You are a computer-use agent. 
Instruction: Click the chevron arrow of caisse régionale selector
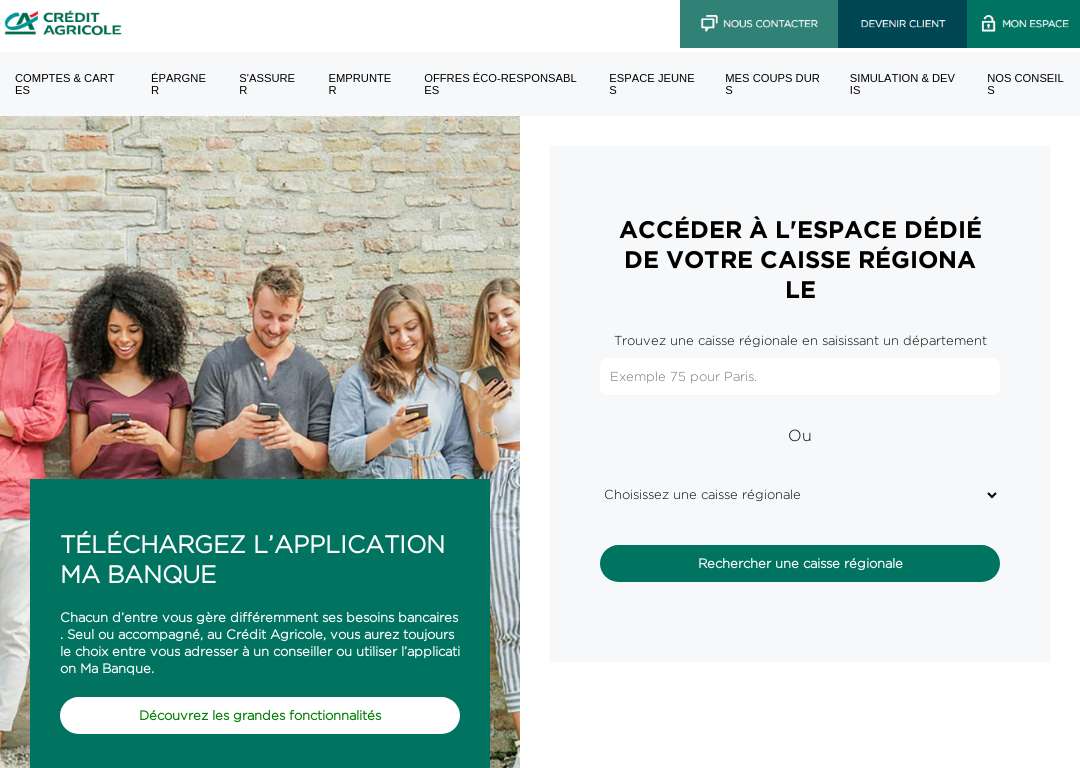coord(991,495)
